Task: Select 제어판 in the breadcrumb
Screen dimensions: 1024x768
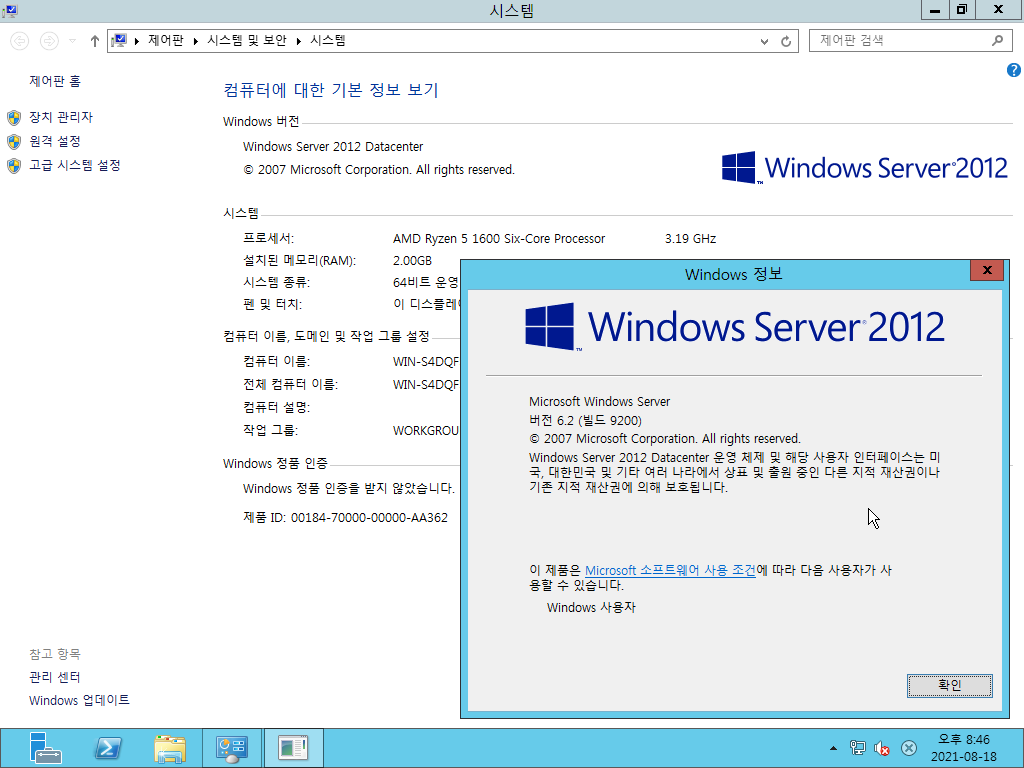Action: click(166, 40)
